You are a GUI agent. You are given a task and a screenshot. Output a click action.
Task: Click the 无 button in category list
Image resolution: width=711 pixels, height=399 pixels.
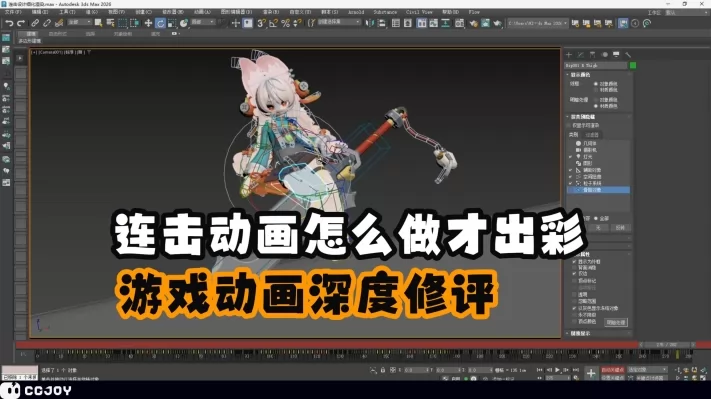tap(598, 228)
